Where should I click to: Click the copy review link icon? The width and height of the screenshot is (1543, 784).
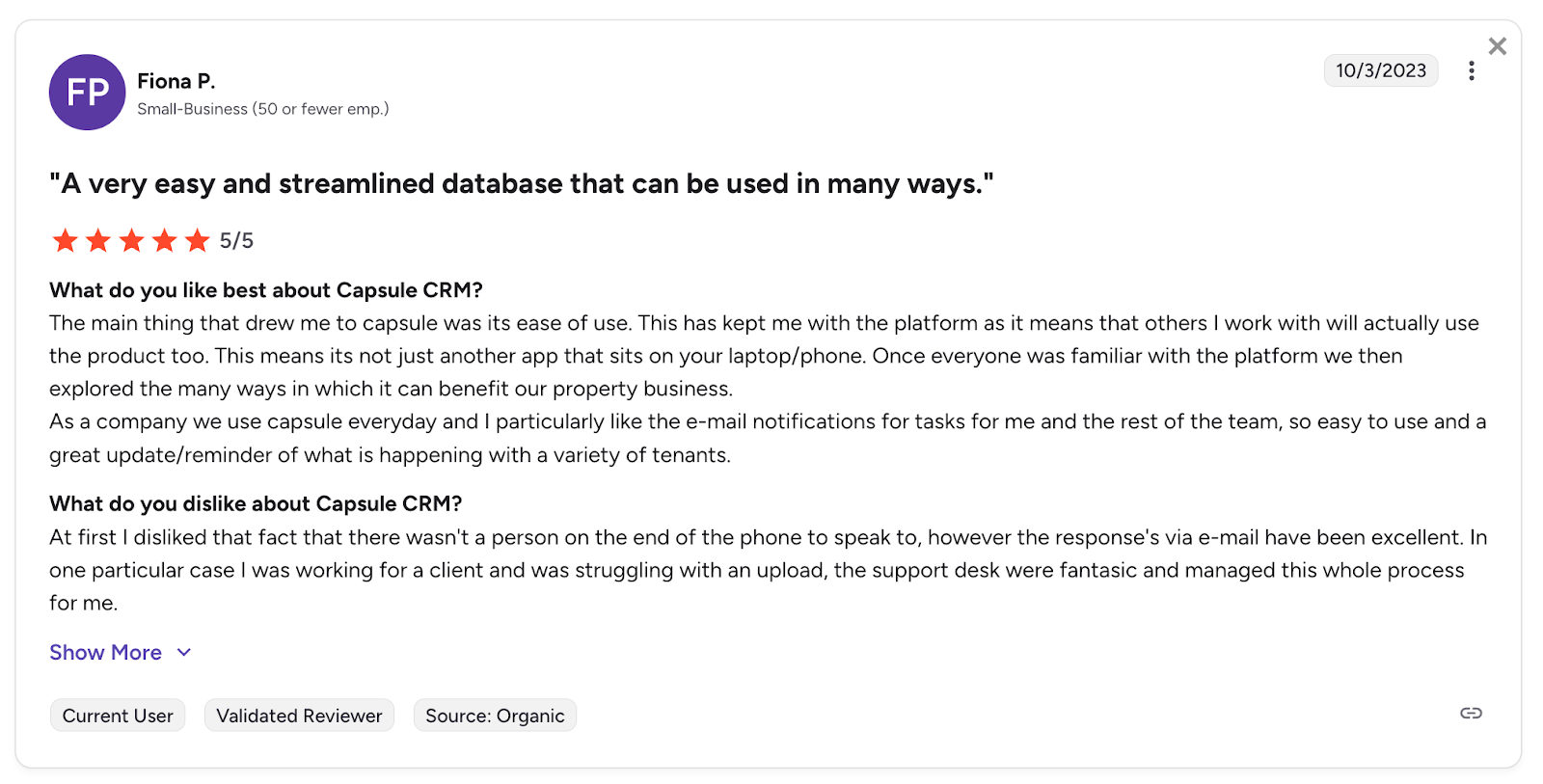tap(1471, 714)
